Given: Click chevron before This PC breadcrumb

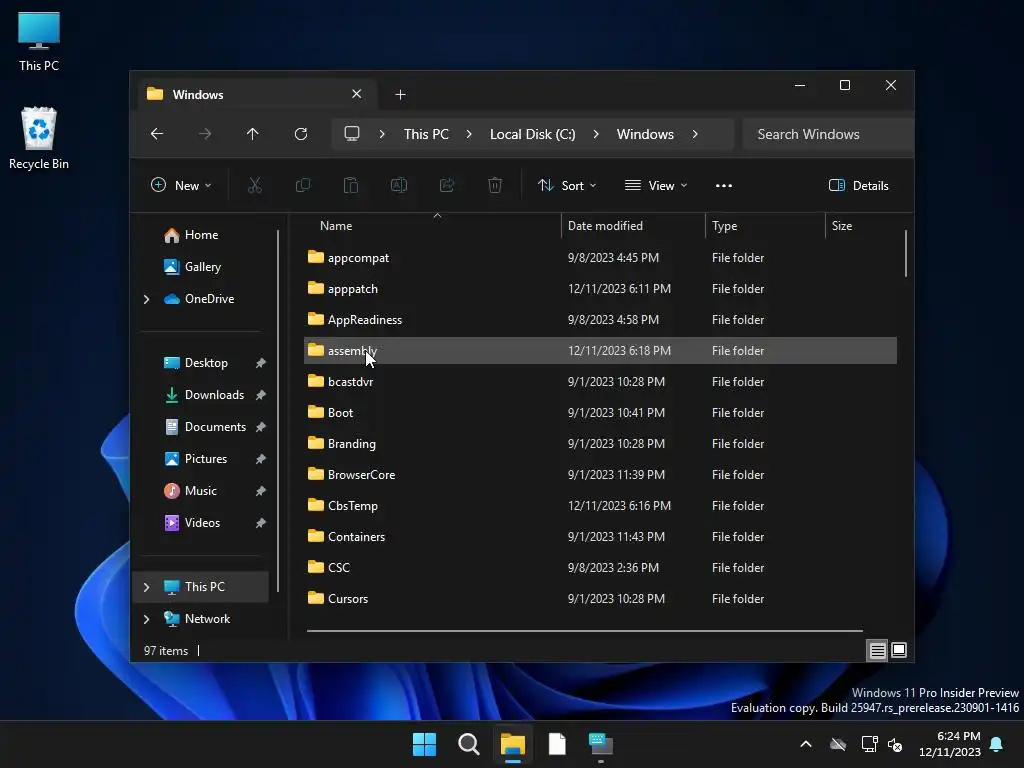Looking at the screenshot, I should point(382,134).
